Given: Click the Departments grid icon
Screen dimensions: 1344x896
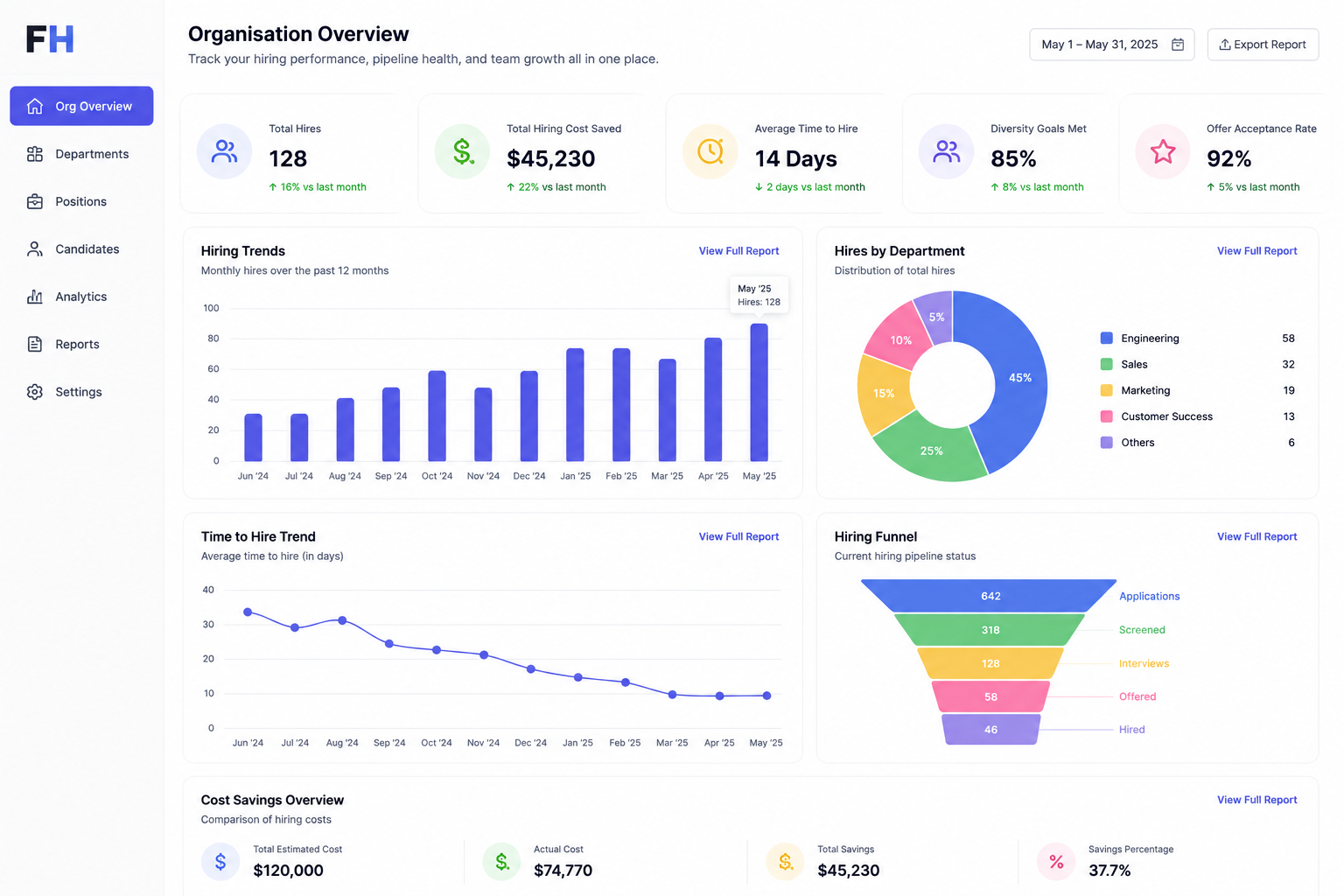Looking at the screenshot, I should click(x=35, y=154).
